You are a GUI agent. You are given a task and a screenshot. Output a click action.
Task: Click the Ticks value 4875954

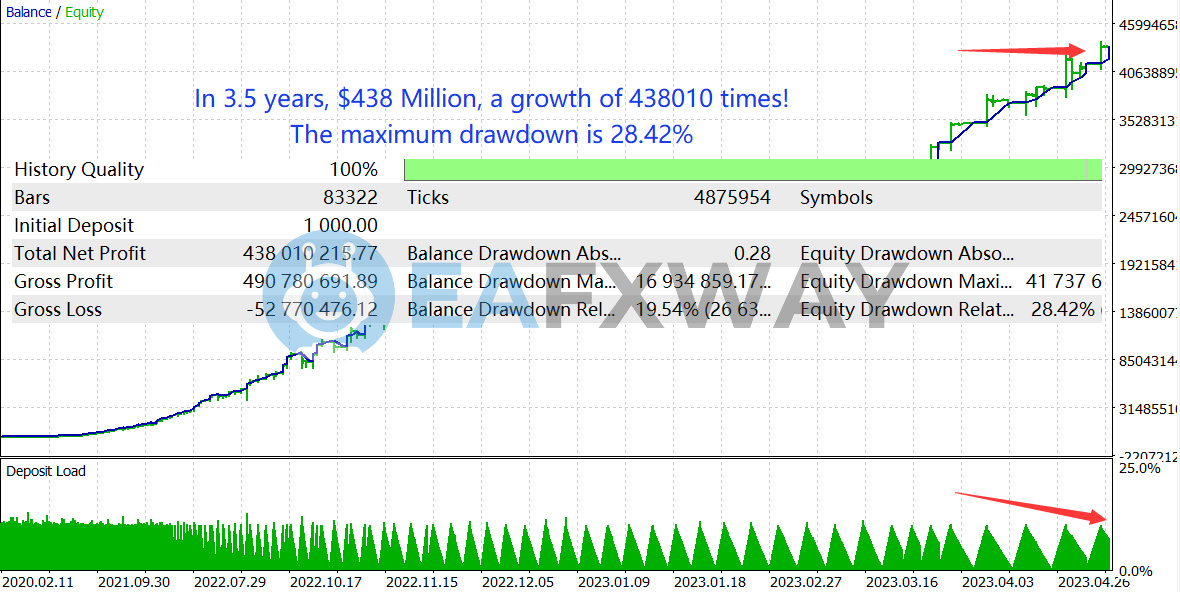pyautogui.click(x=732, y=198)
